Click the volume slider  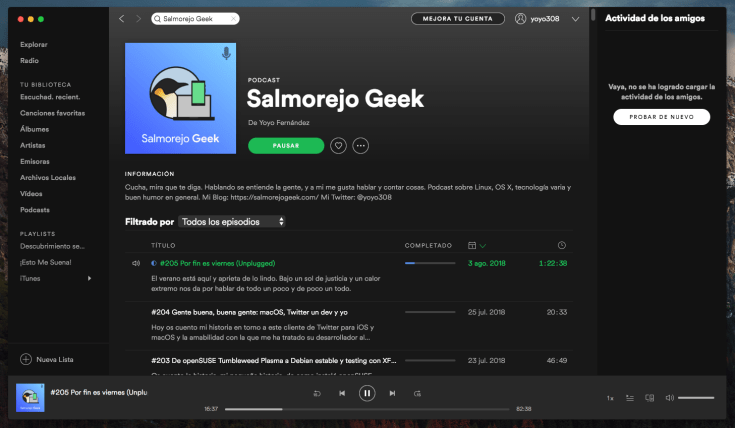point(696,398)
